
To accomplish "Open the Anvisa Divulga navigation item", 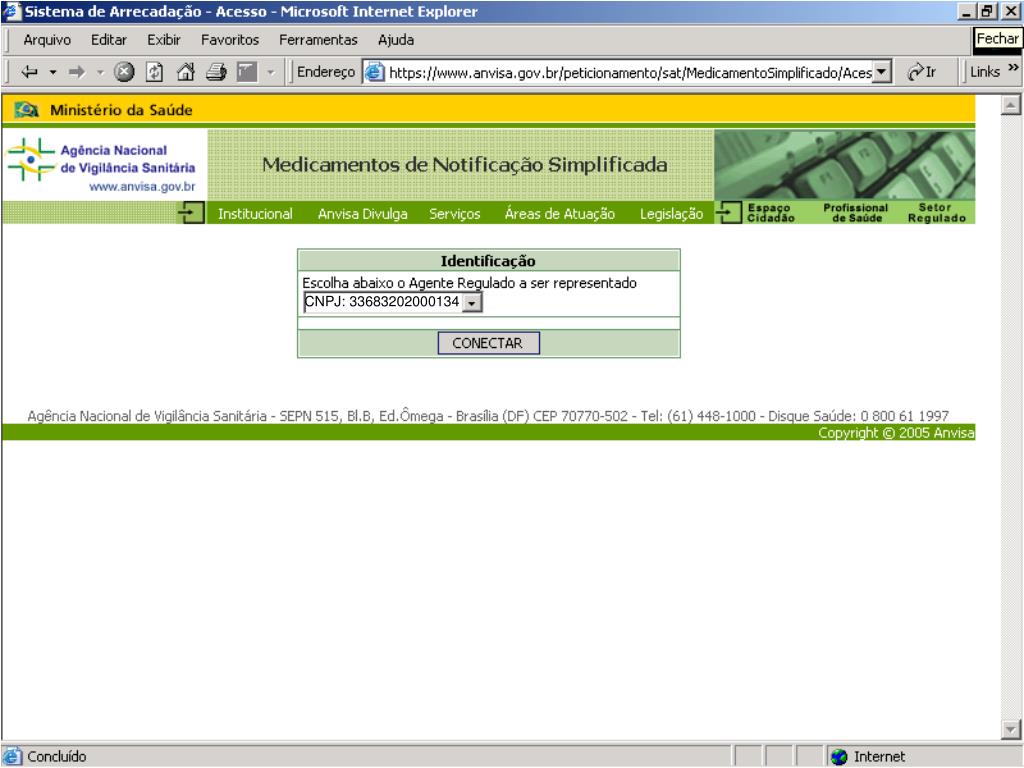I will pyautogui.click(x=362, y=214).
